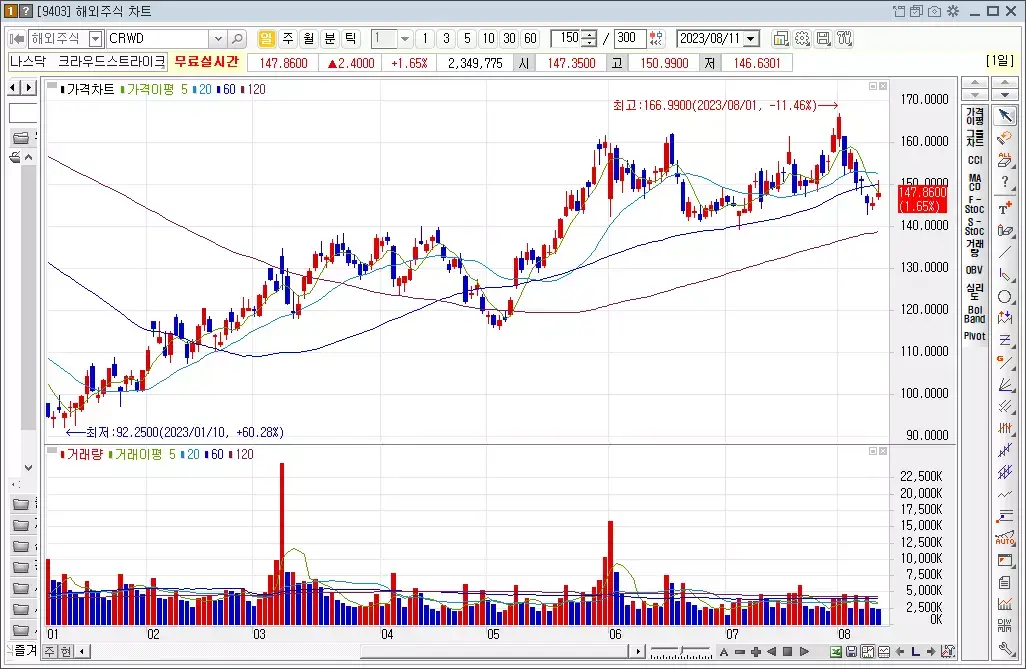The height and width of the screenshot is (669, 1026).
Task: Click the stock search magnifier icon
Action: point(238,39)
